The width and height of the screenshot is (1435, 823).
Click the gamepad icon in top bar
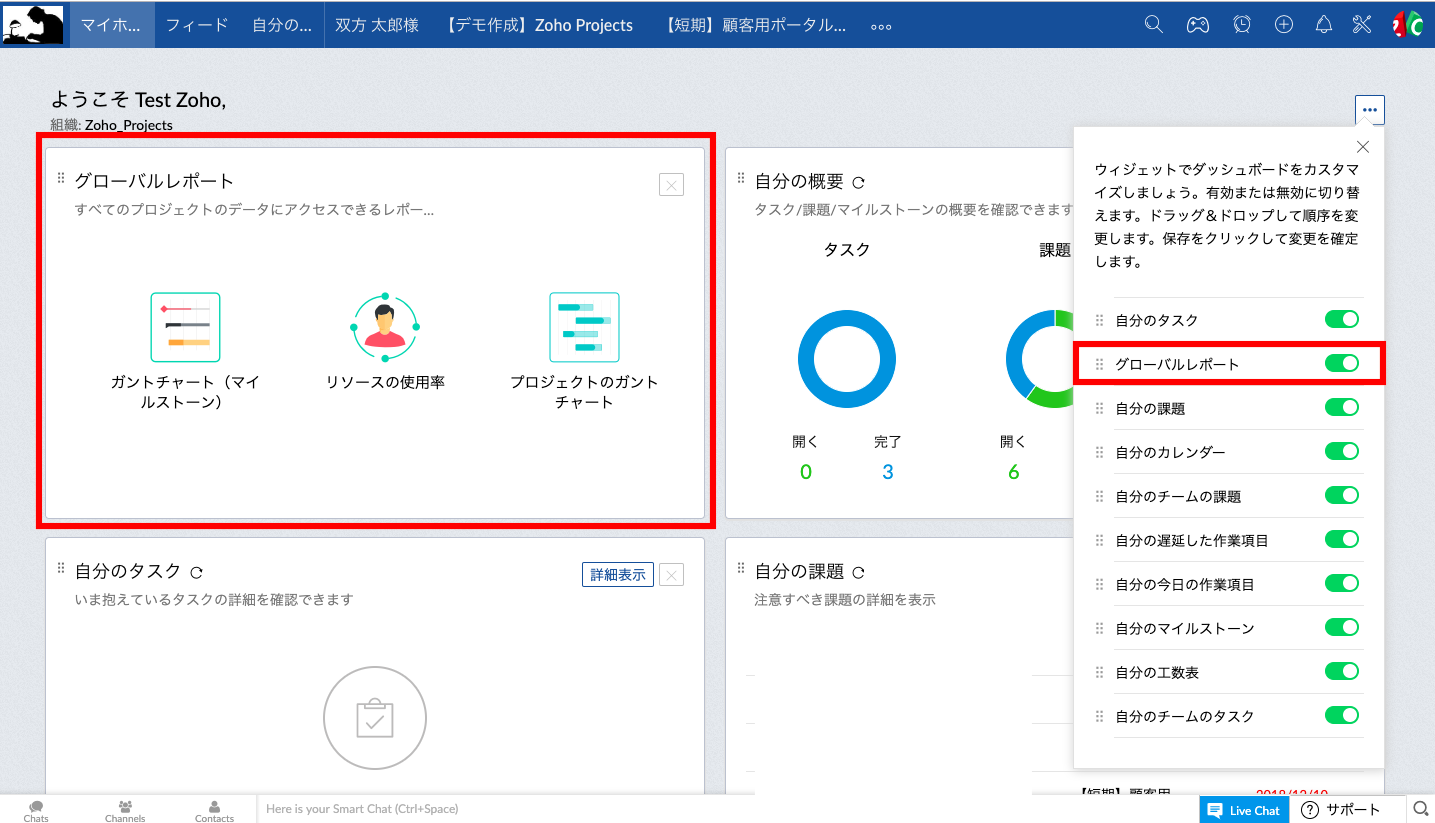point(1197,25)
